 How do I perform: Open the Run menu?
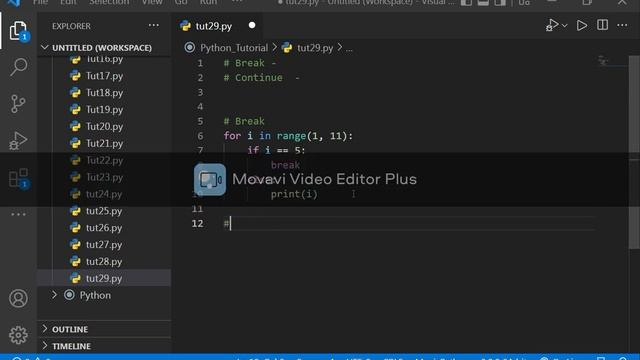[x=209, y=2]
